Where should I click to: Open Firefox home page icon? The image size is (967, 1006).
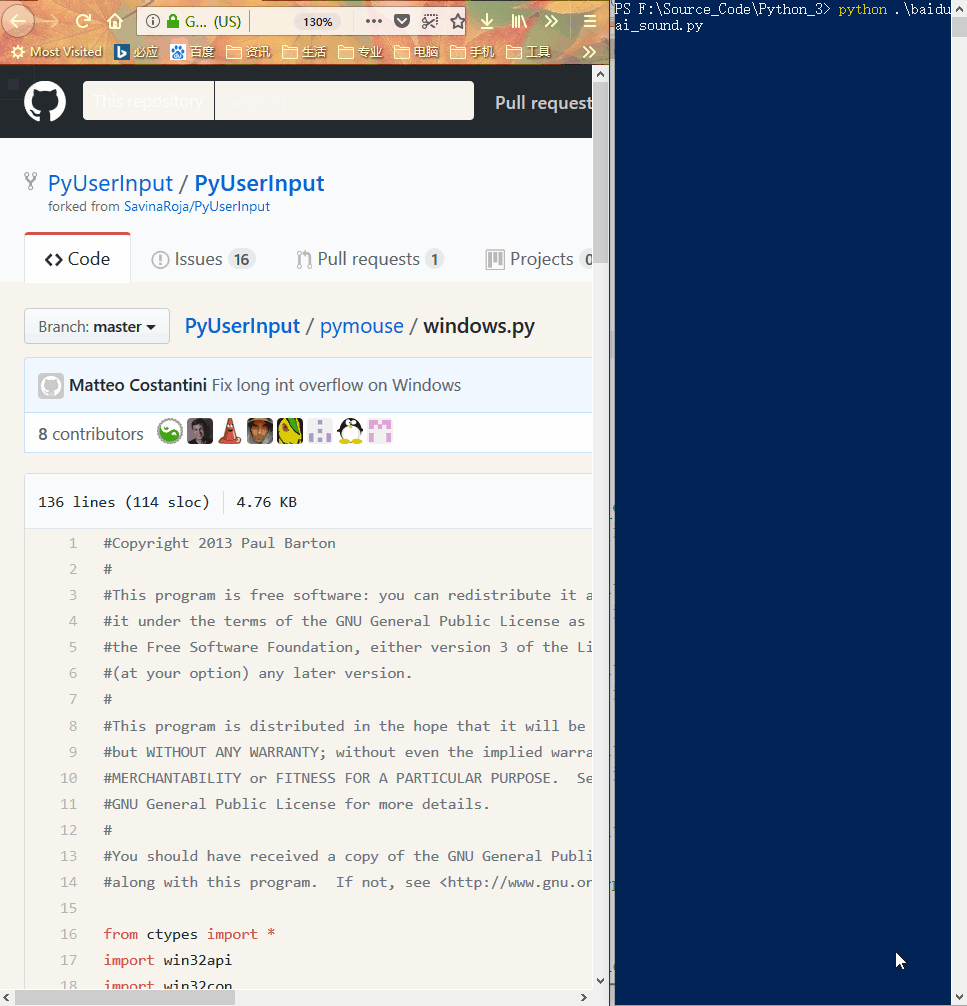[115, 21]
